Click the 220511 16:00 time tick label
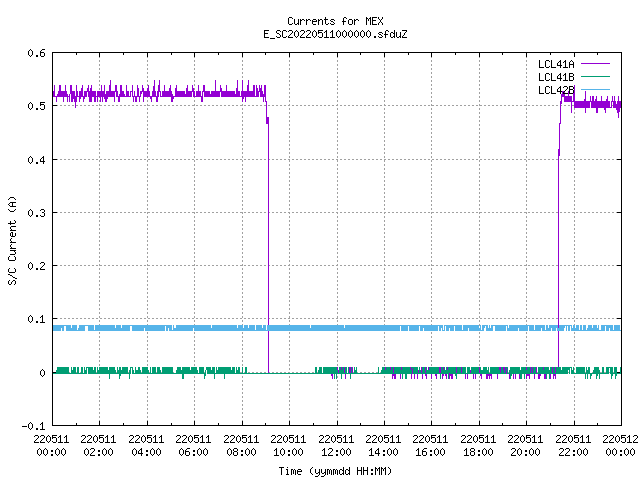The width and height of the screenshot is (640, 480). click(x=431, y=446)
